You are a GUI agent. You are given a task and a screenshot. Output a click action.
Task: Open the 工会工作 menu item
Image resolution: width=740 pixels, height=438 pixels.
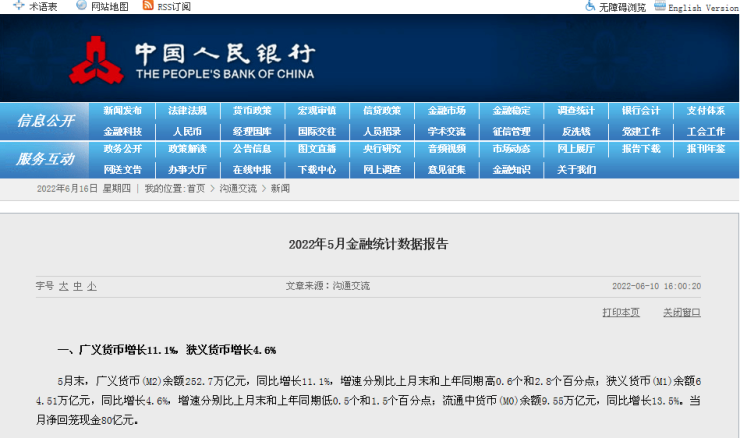point(706,131)
